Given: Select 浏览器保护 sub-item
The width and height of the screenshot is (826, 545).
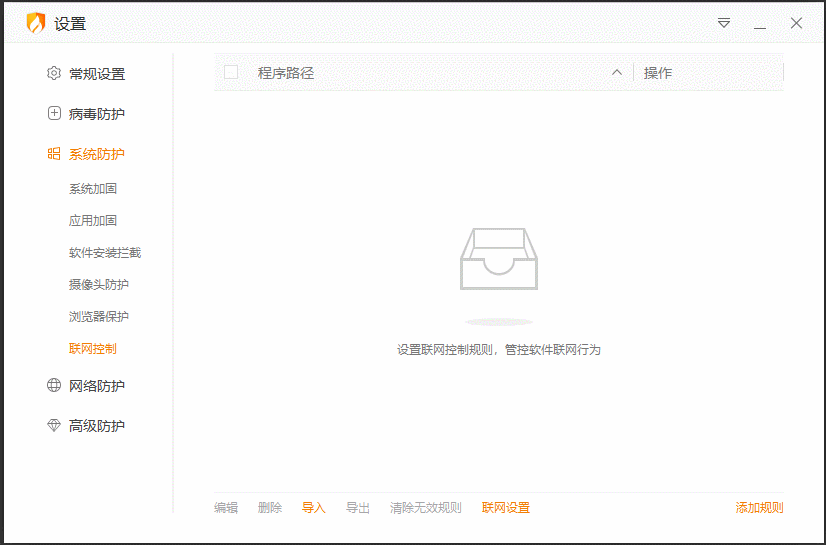Looking at the screenshot, I should [x=99, y=316].
